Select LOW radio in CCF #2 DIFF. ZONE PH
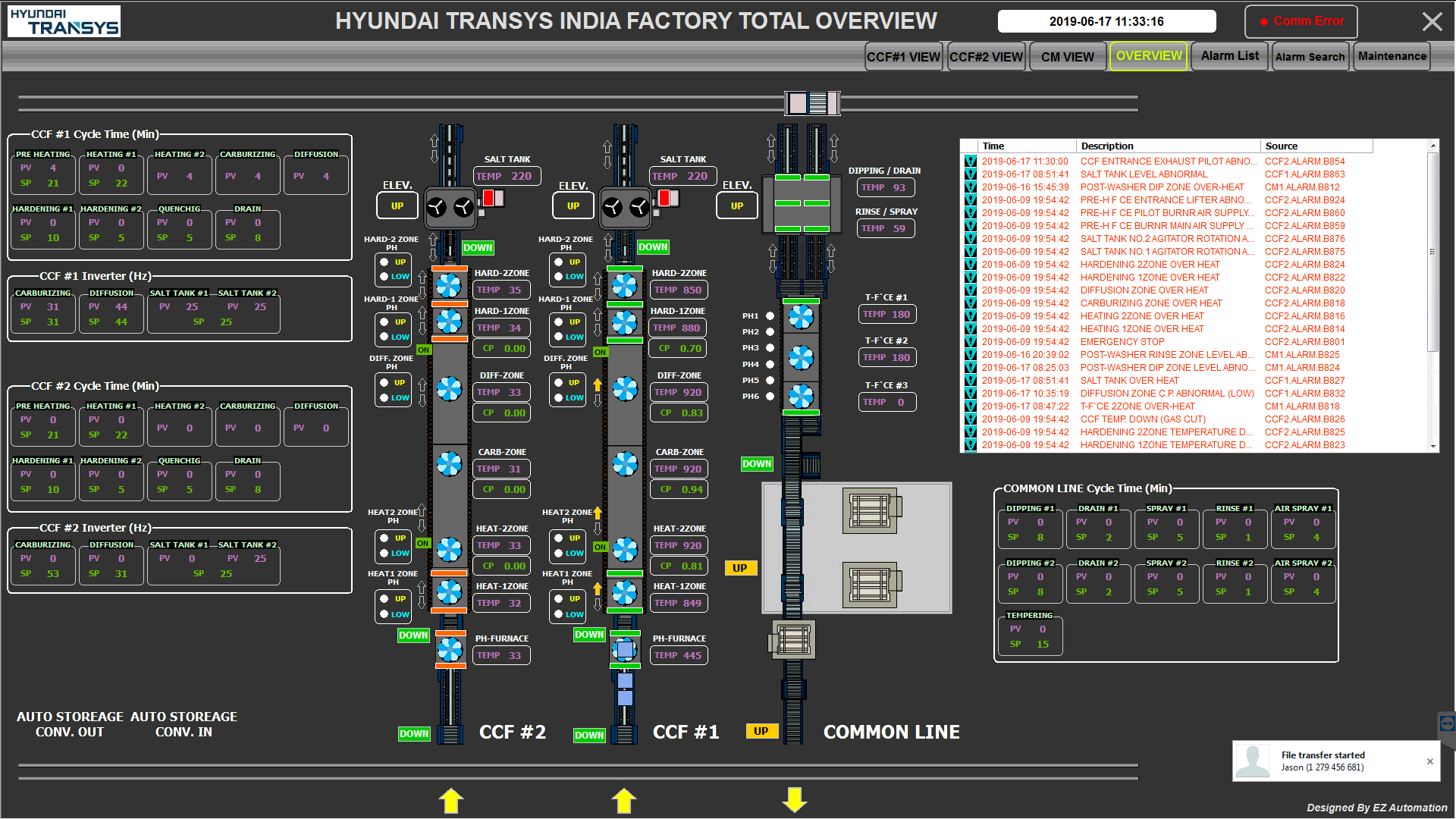The image size is (1456, 819). pos(384,397)
